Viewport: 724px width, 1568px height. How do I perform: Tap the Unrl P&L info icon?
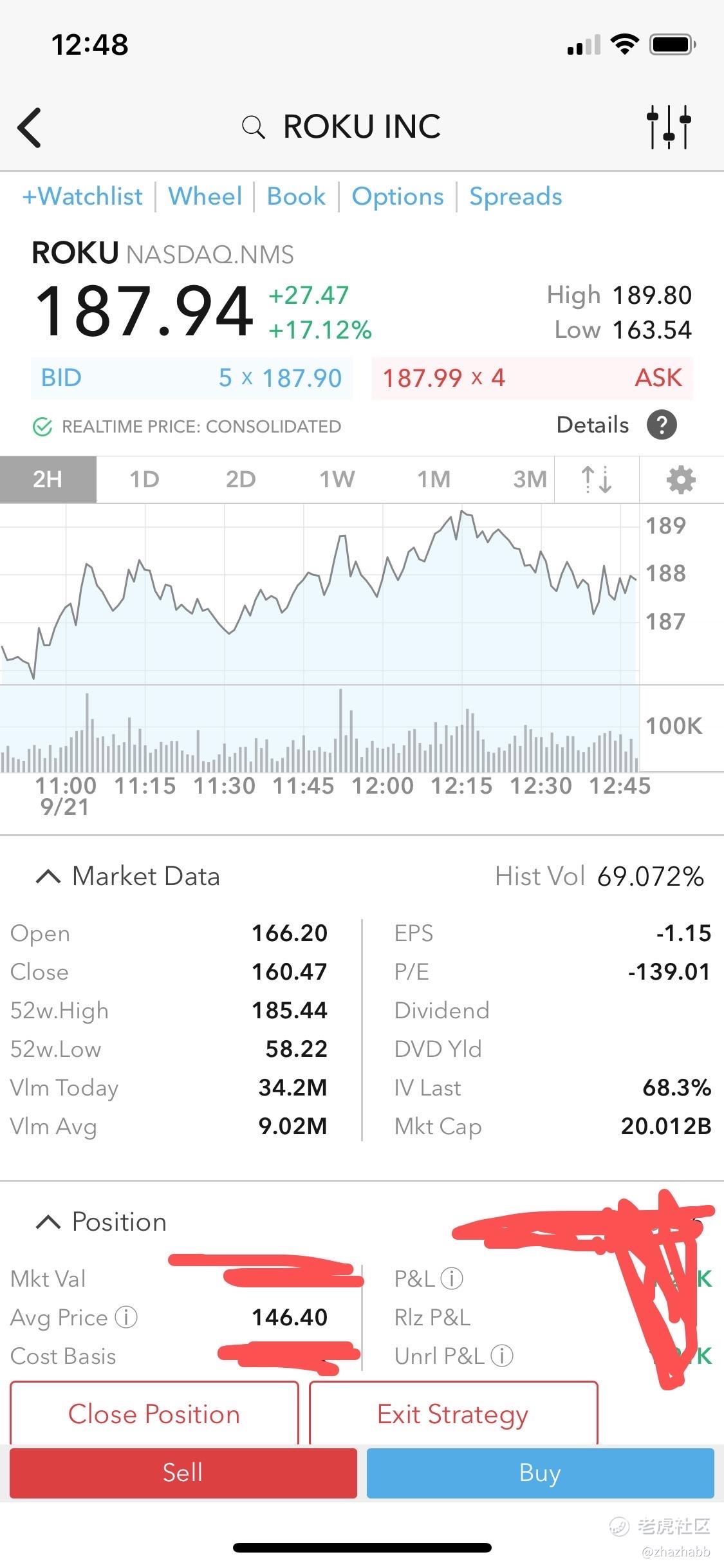502,1356
